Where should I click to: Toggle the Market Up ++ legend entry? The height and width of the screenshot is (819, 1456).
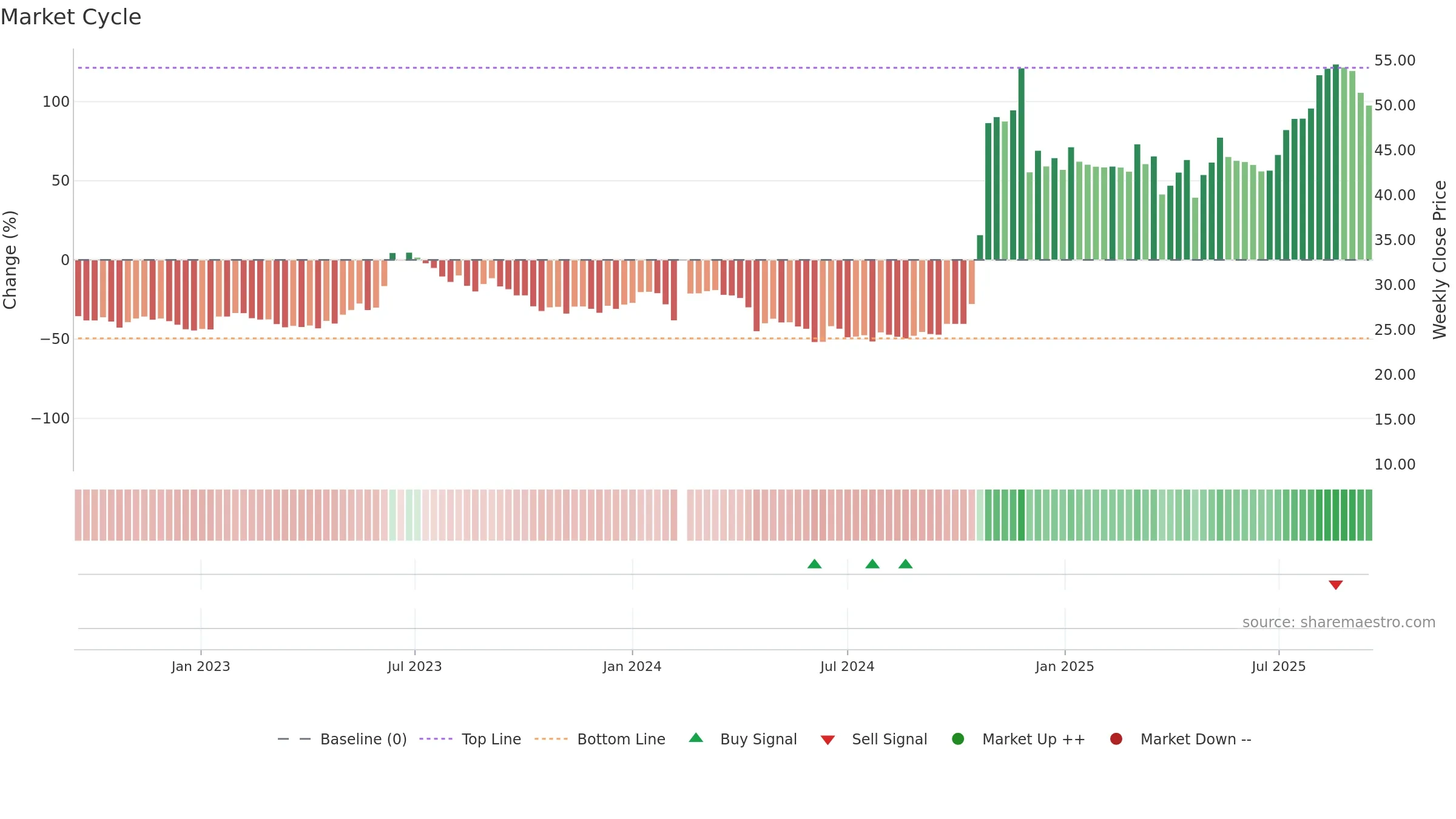[1019, 739]
